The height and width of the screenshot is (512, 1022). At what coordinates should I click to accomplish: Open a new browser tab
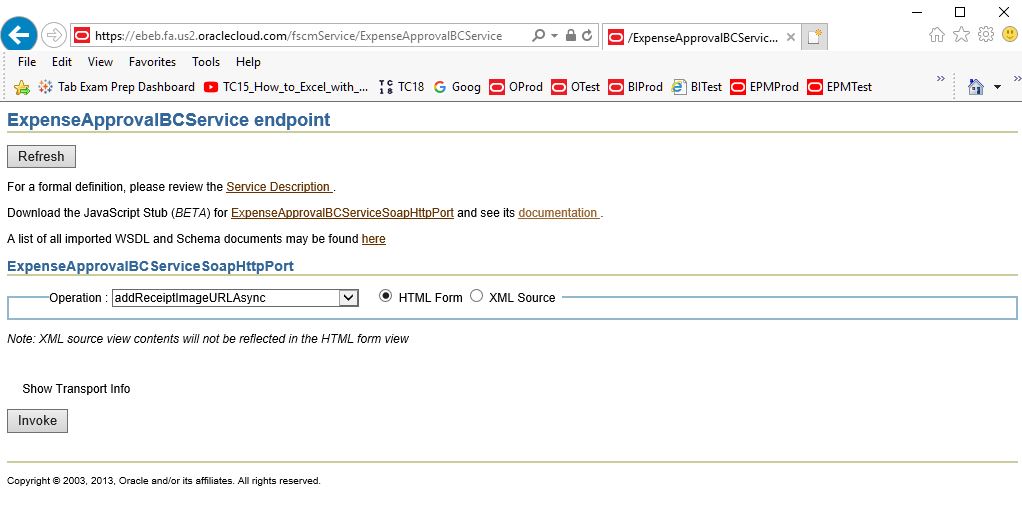815,37
